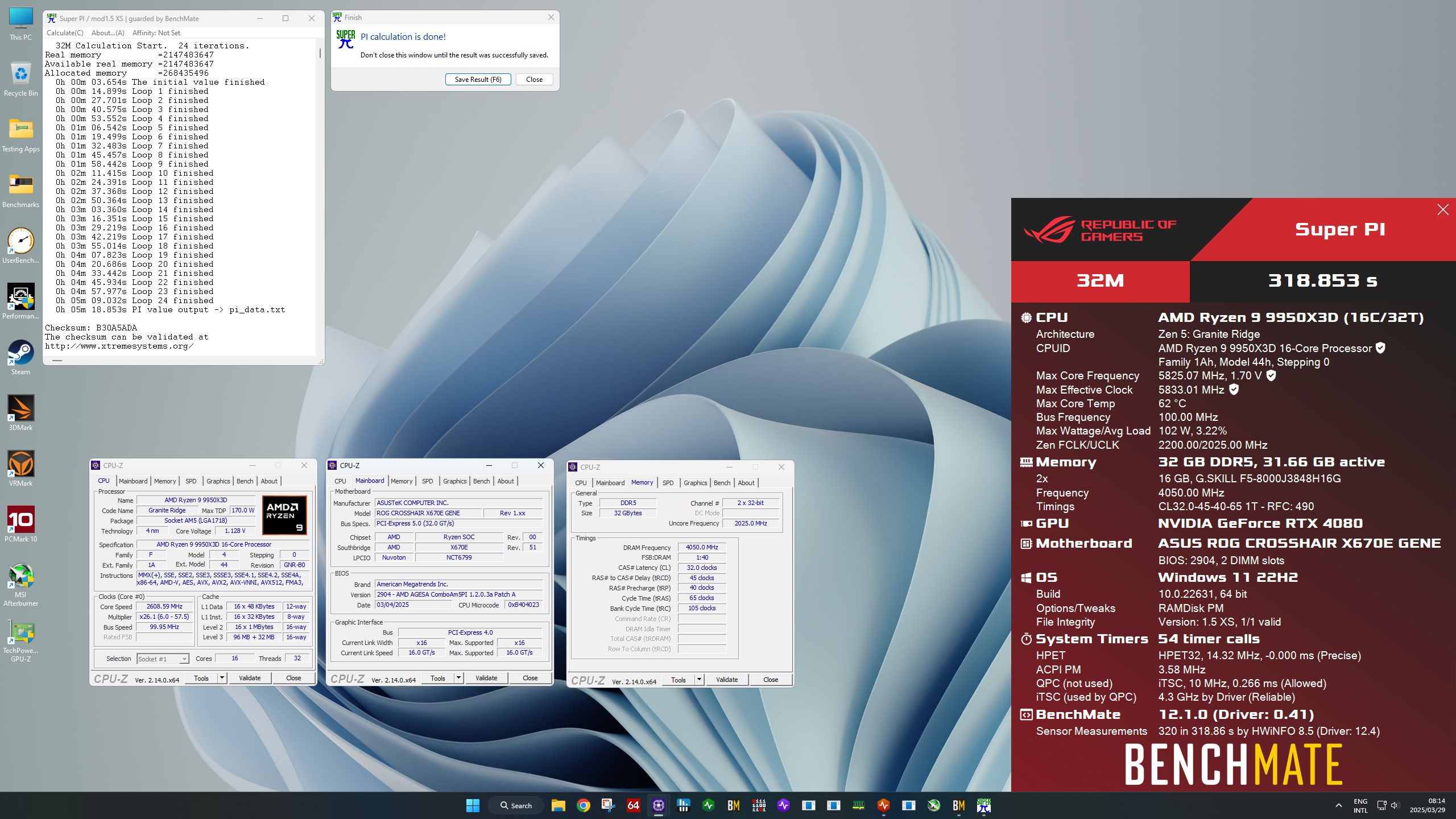Launch Steam from the desktop
This screenshot has height=819, width=1456.
point(20,357)
